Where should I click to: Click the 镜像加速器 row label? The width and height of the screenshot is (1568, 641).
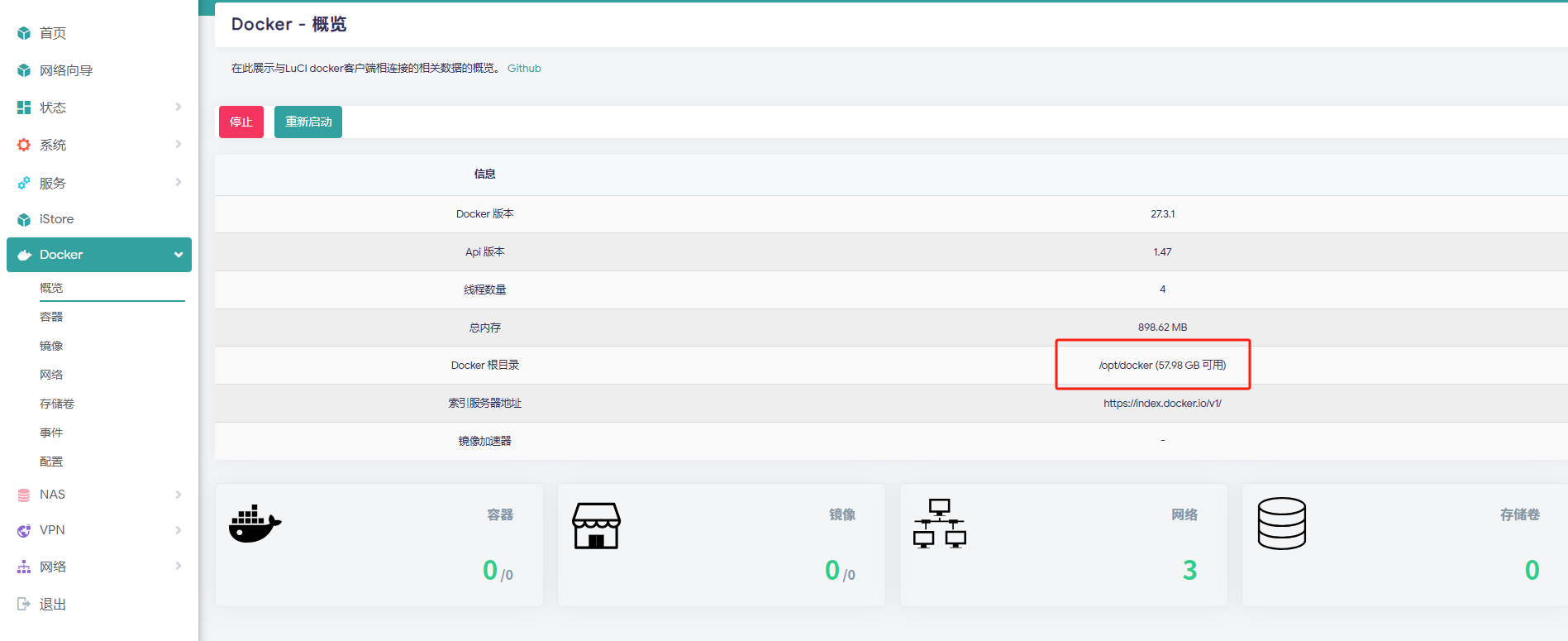pos(485,441)
